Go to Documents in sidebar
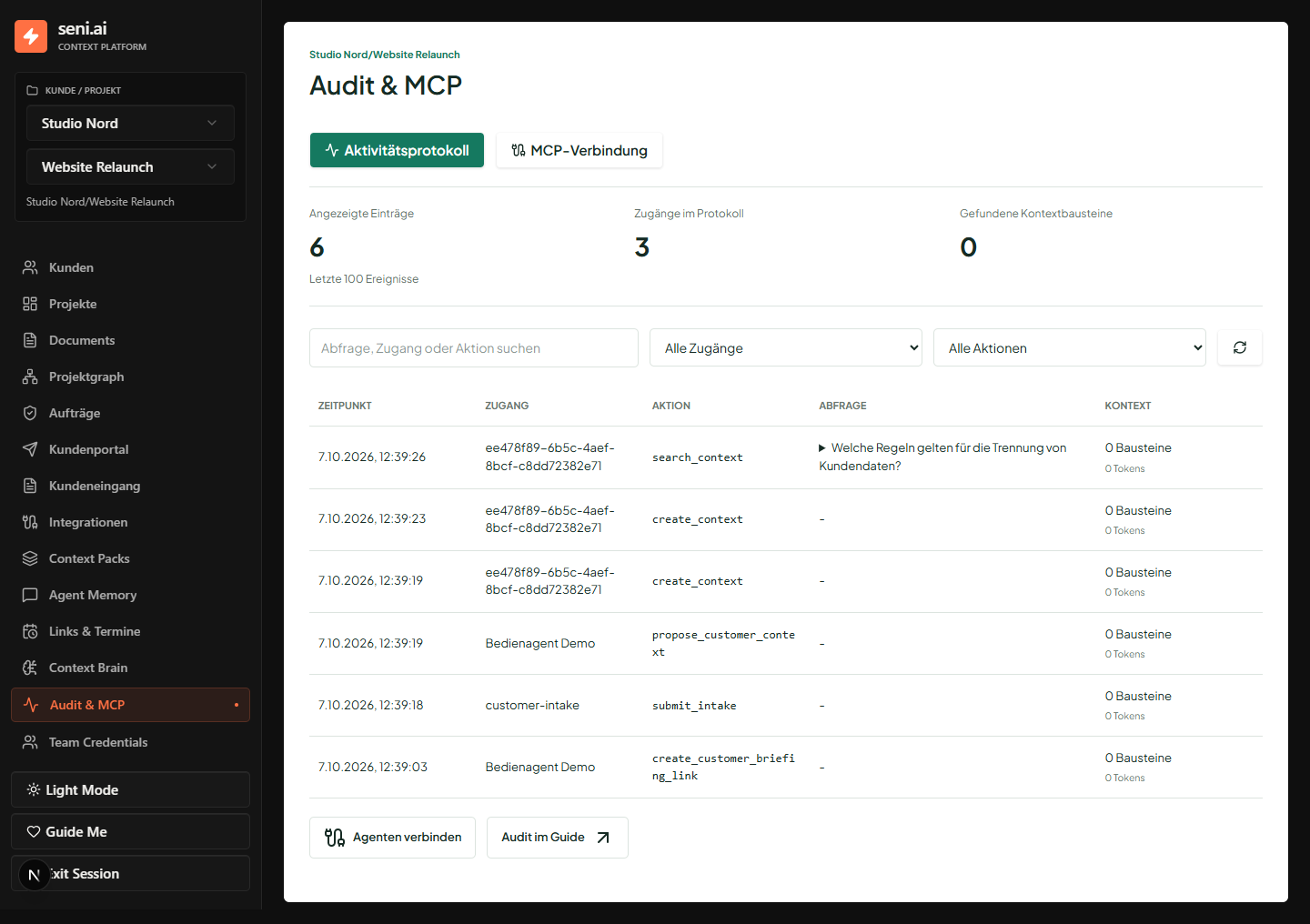Viewport: 1310px width, 924px height. [130, 340]
